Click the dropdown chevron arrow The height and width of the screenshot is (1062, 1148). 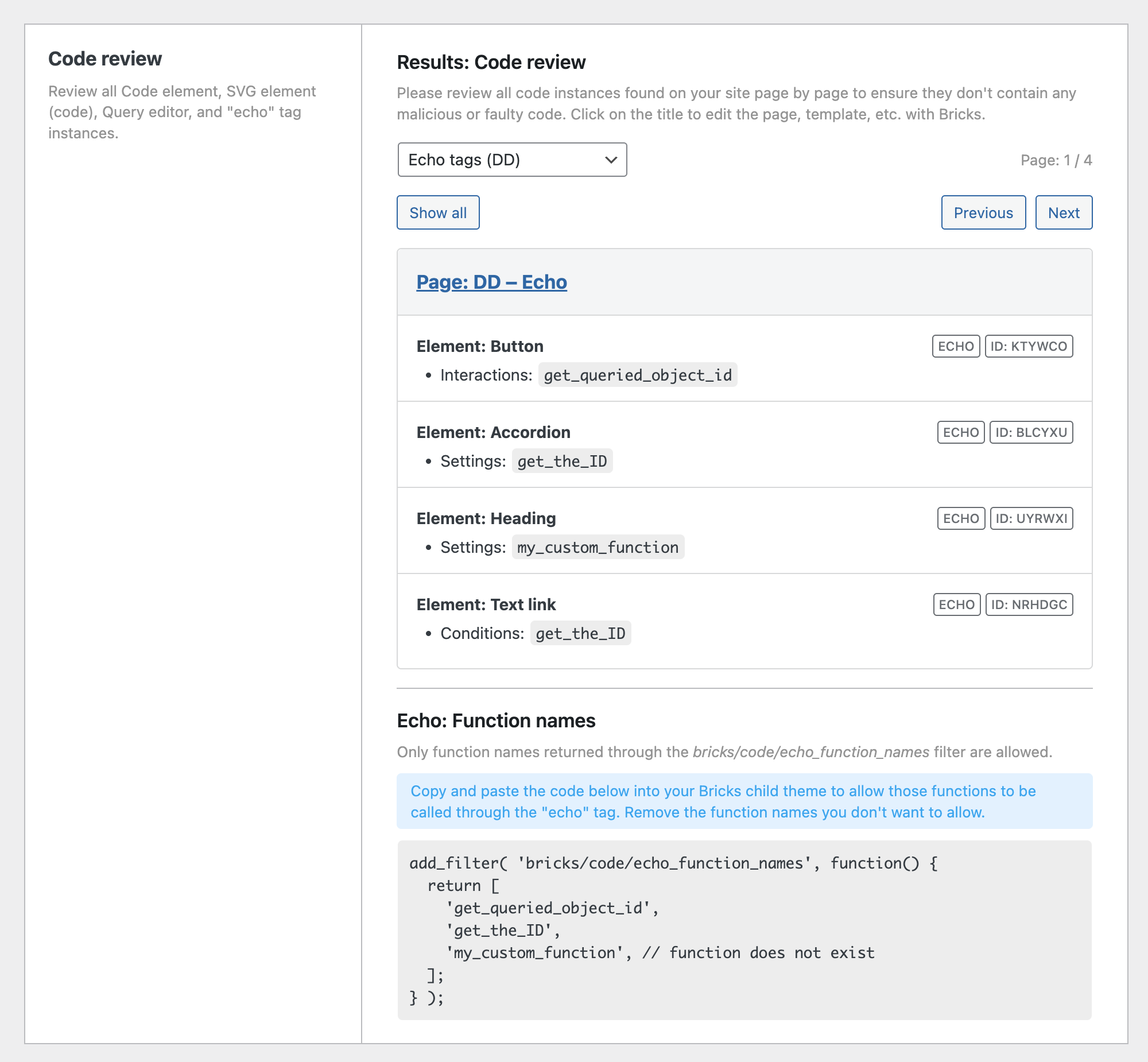coord(611,160)
